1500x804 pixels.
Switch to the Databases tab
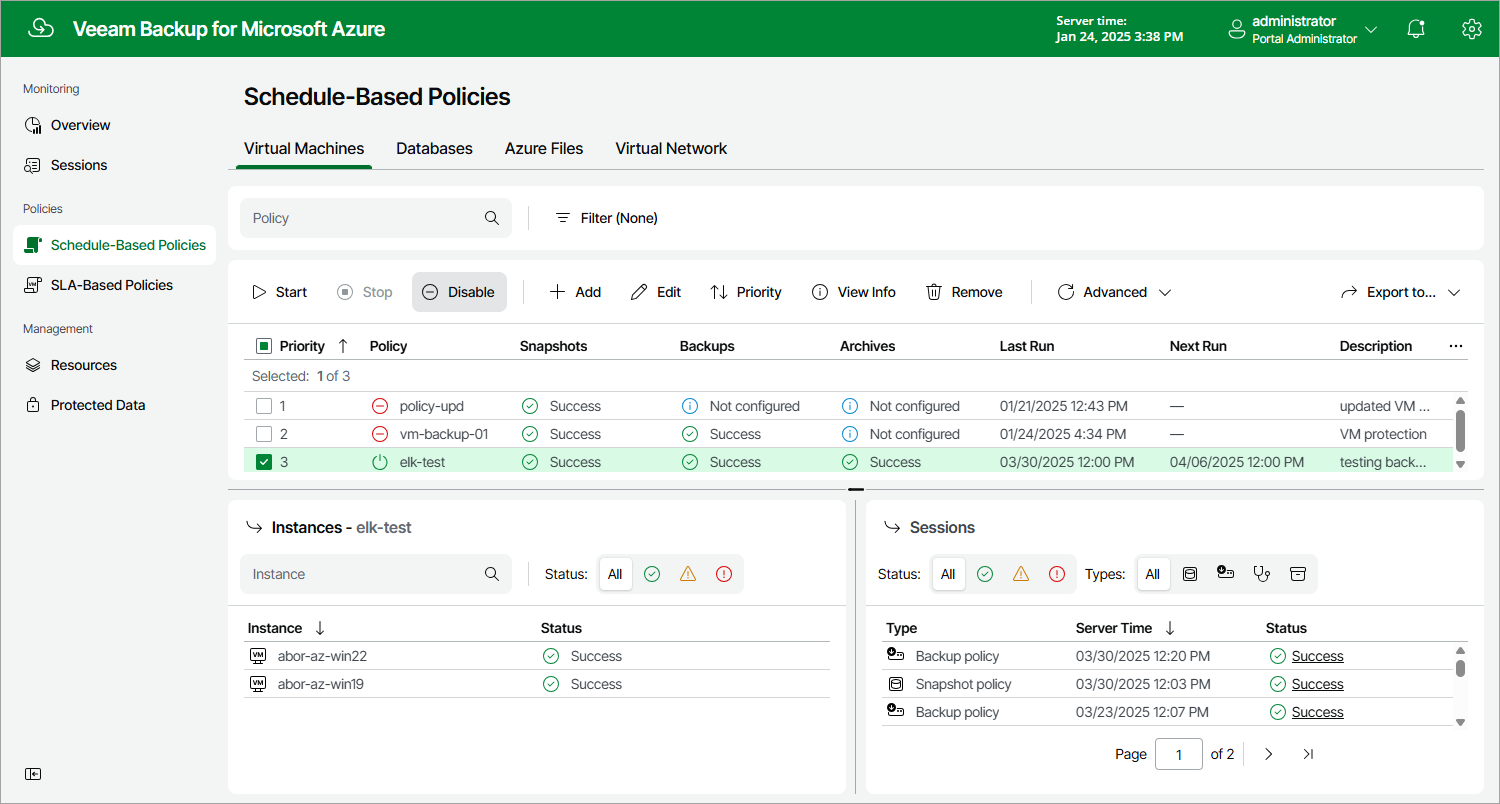click(434, 148)
